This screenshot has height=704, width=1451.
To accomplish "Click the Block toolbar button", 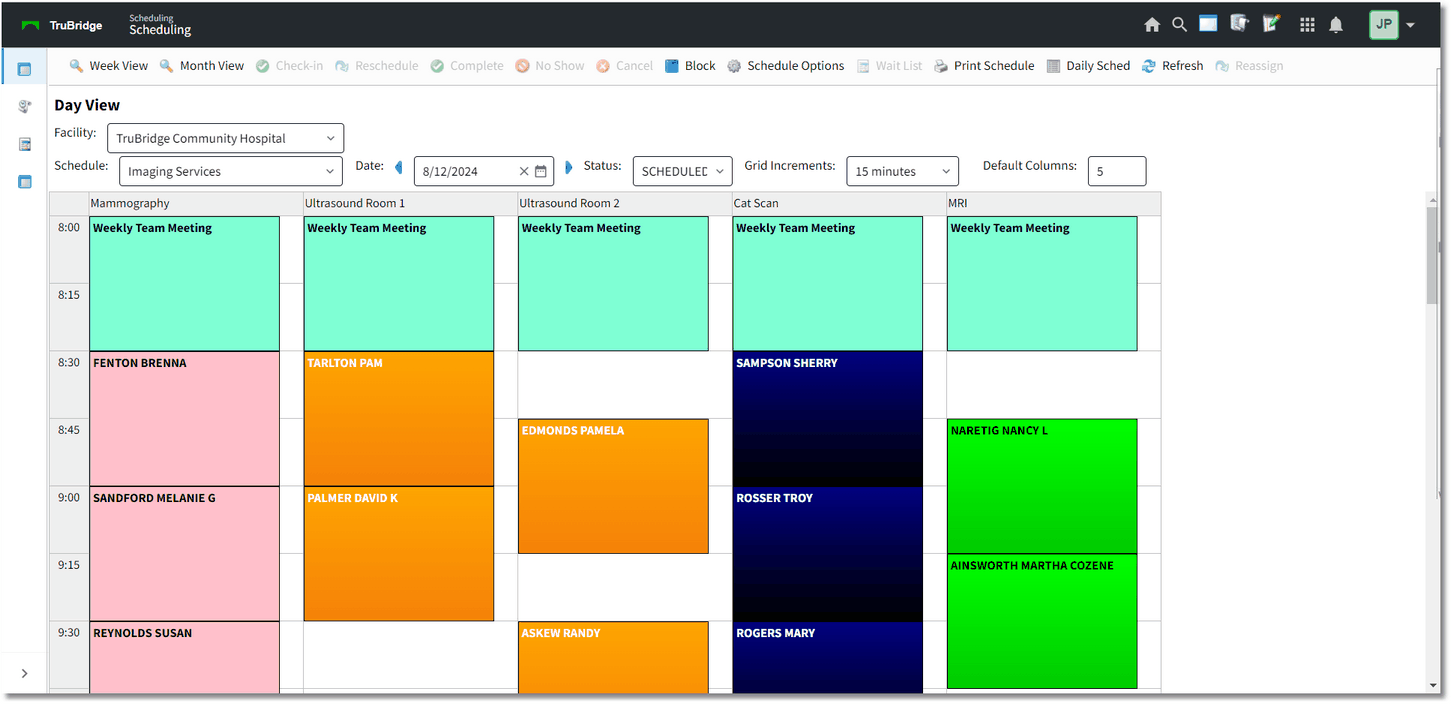I will coord(690,66).
